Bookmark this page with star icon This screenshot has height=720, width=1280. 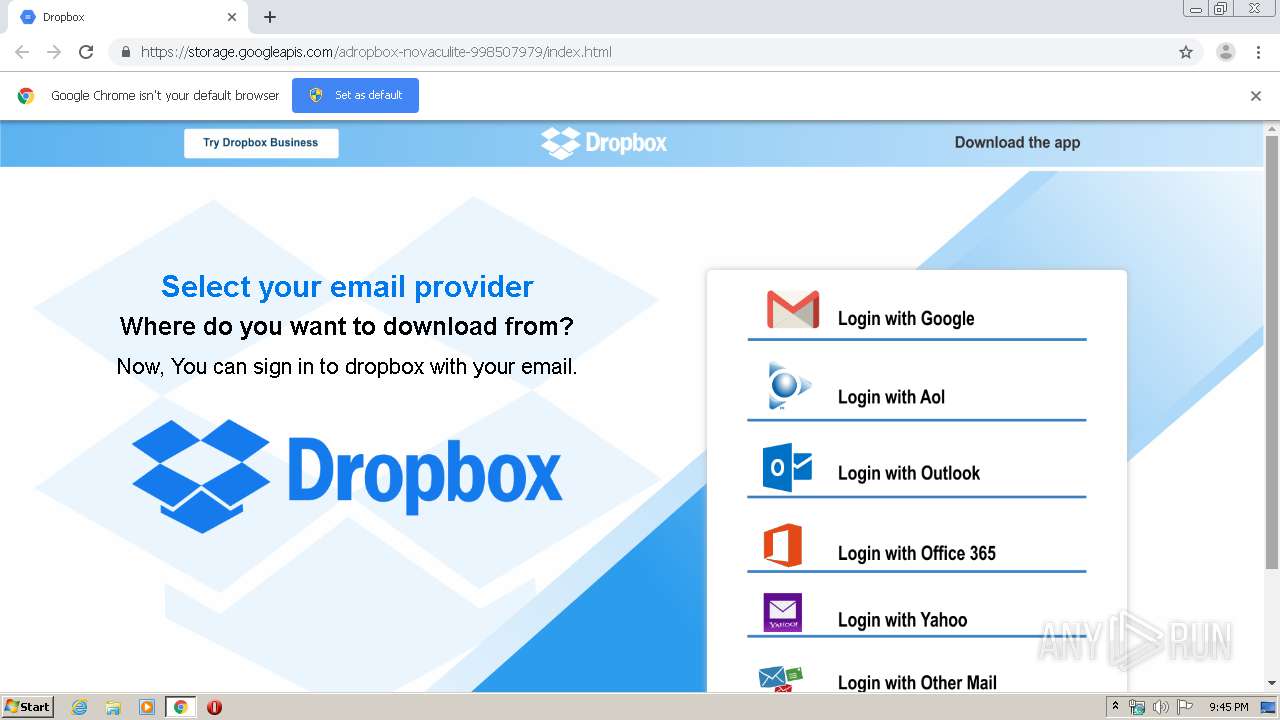click(1186, 52)
